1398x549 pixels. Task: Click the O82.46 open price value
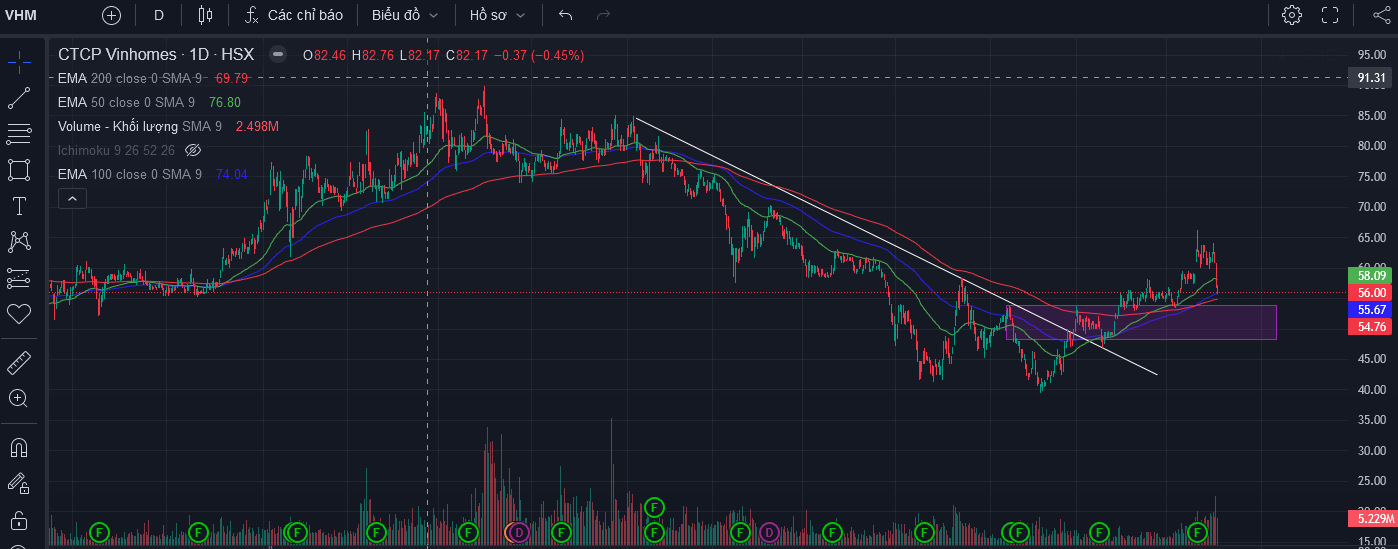[324, 55]
